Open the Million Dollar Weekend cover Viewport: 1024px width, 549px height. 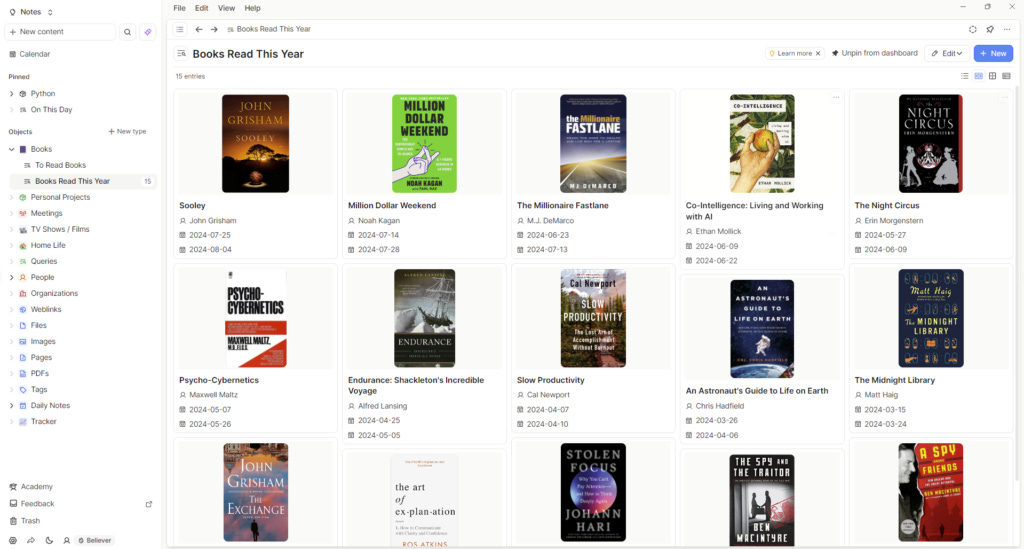pos(424,144)
